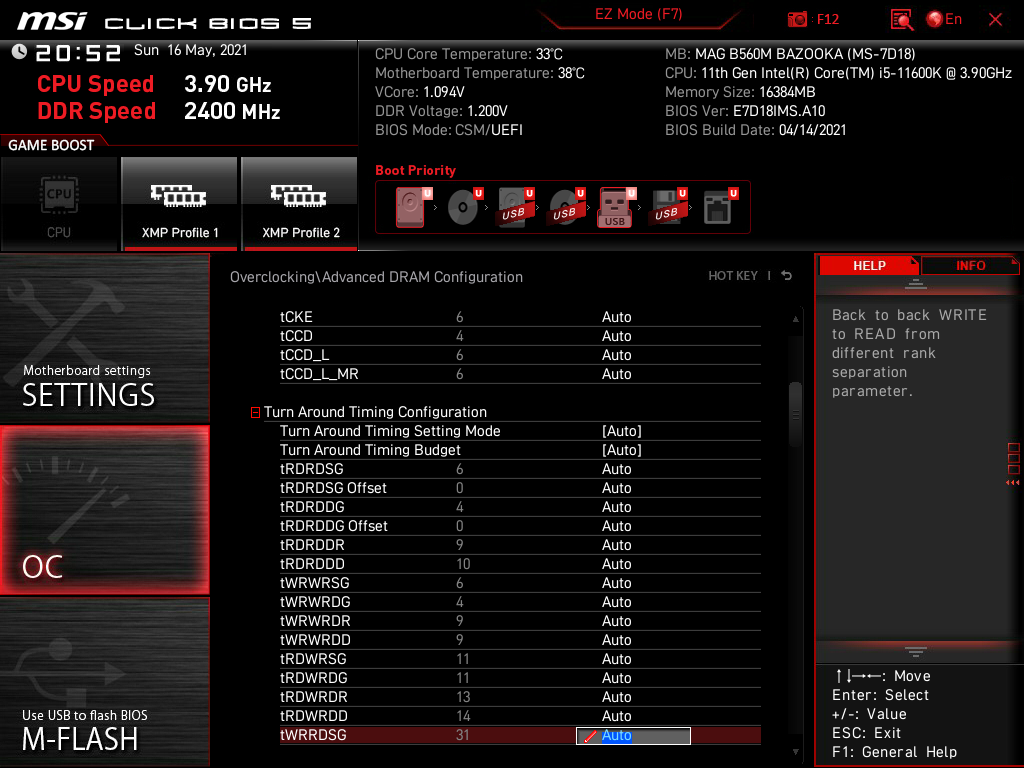Select the tRDWRDR Auto value
The width and height of the screenshot is (1024, 768).
(x=616, y=697)
